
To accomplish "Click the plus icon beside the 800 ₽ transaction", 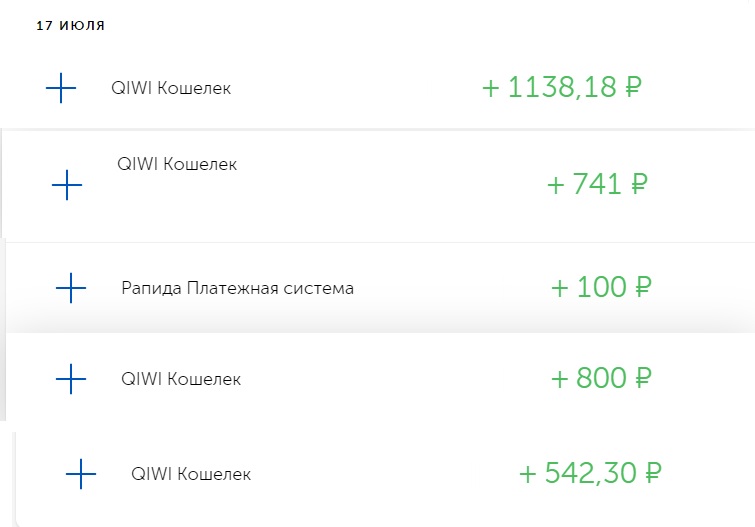I will [x=71, y=379].
